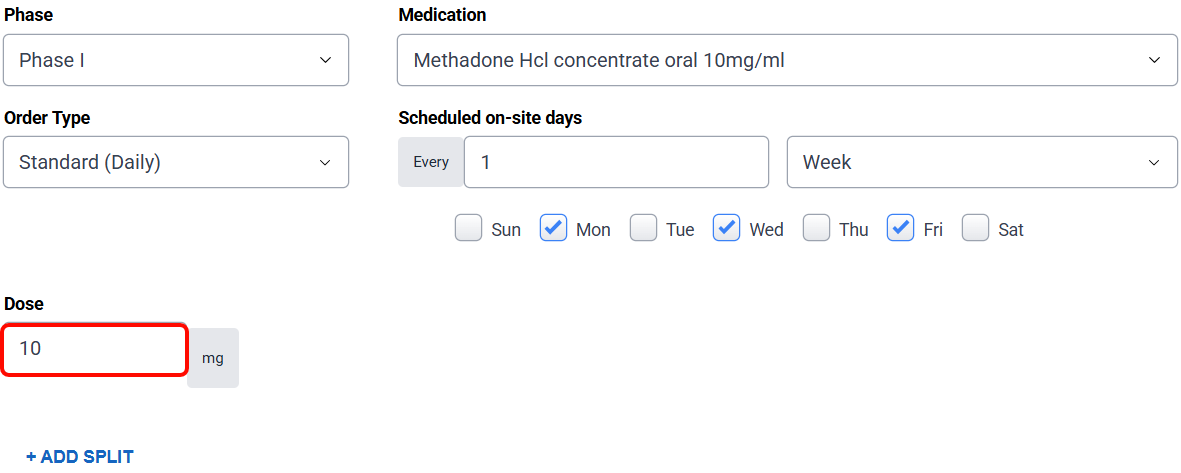Open the Phase dropdown
The height and width of the screenshot is (473, 1181).
point(175,60)
